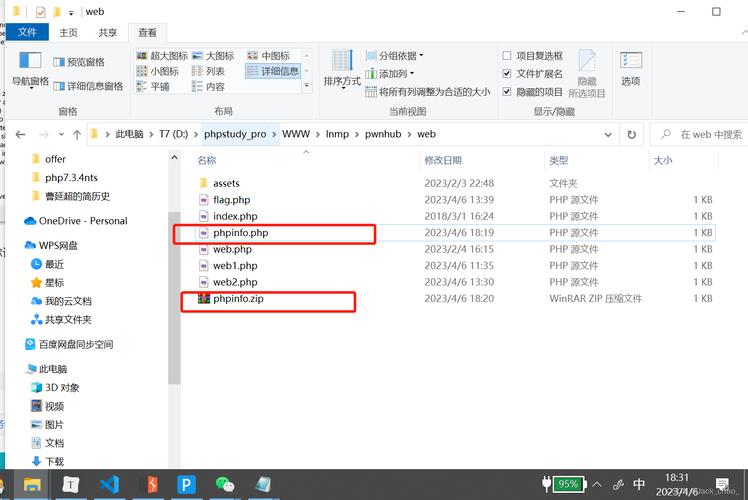Open Visual Studio Code from taskbar
748x500 pixels.
(x=110, y=485)
